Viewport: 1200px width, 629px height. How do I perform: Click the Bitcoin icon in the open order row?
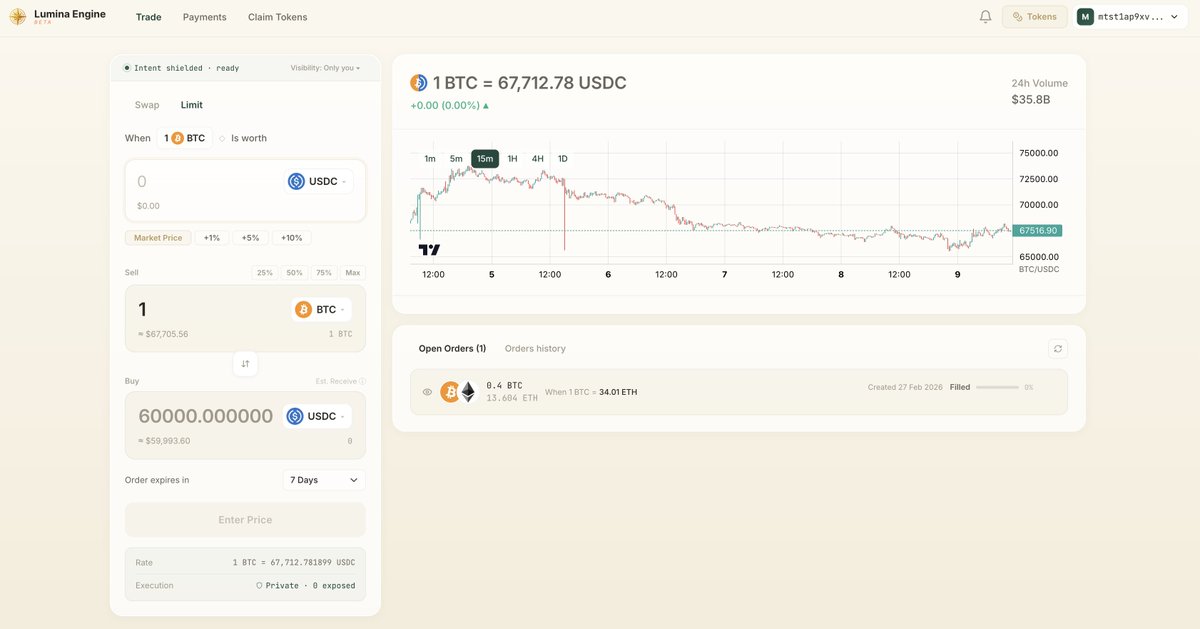pyautogui.click(x=450, y=392)
